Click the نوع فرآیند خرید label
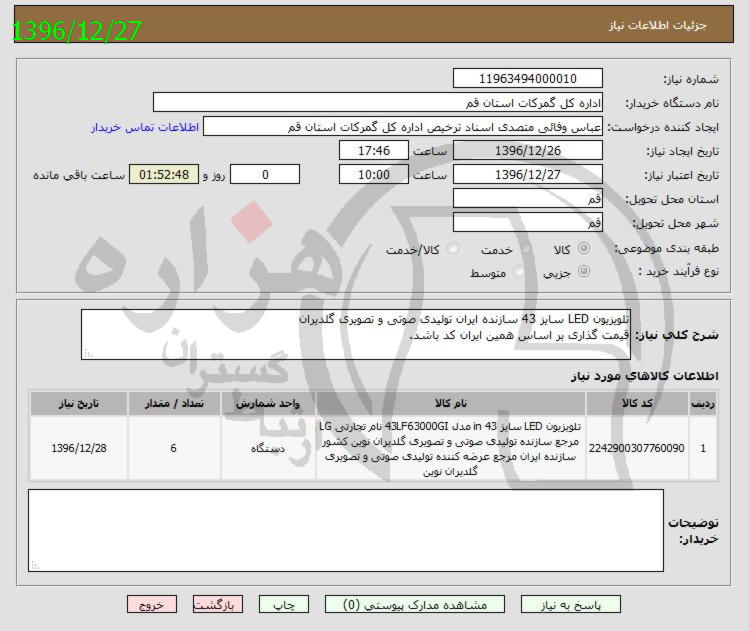This screenshot has width=749, height=631. pyautogui.click(x=678, y=271)
